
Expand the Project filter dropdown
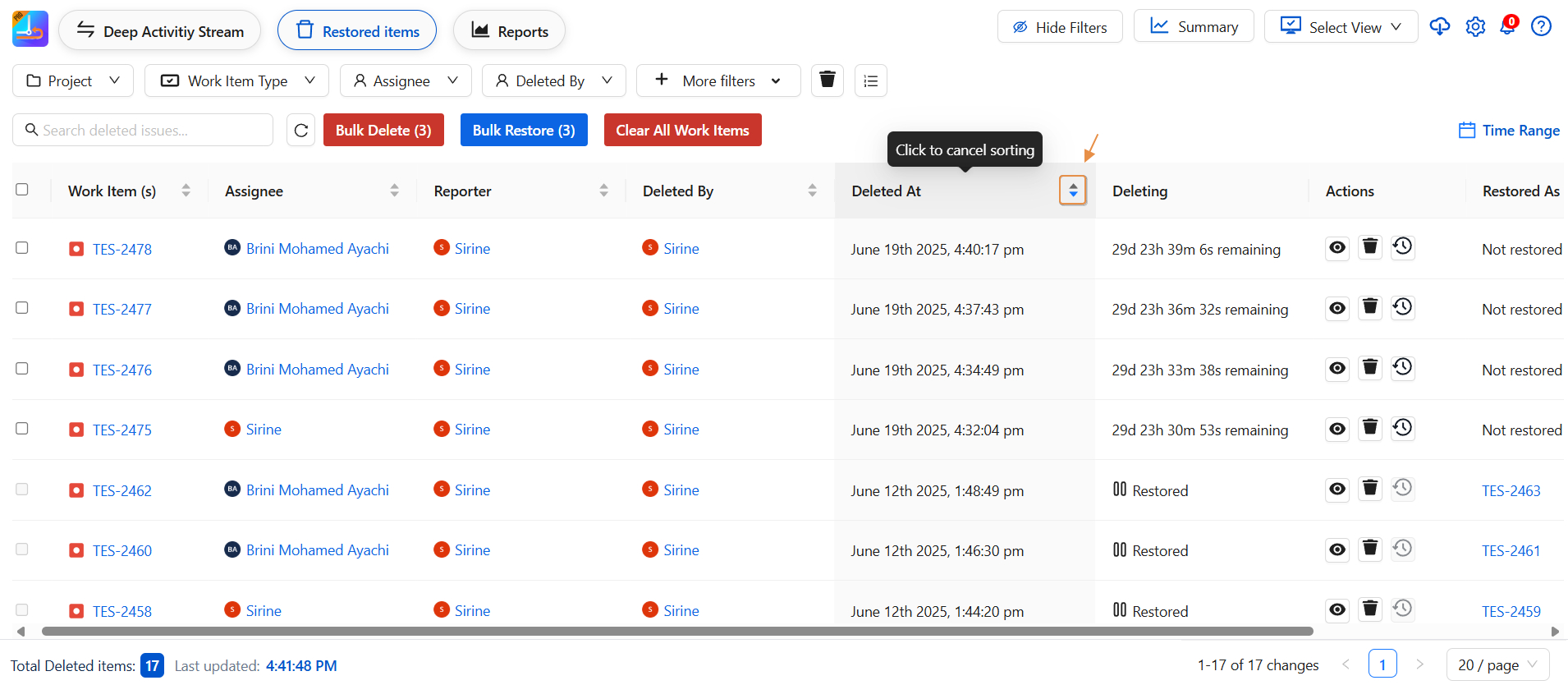click(x=73, y=80)
